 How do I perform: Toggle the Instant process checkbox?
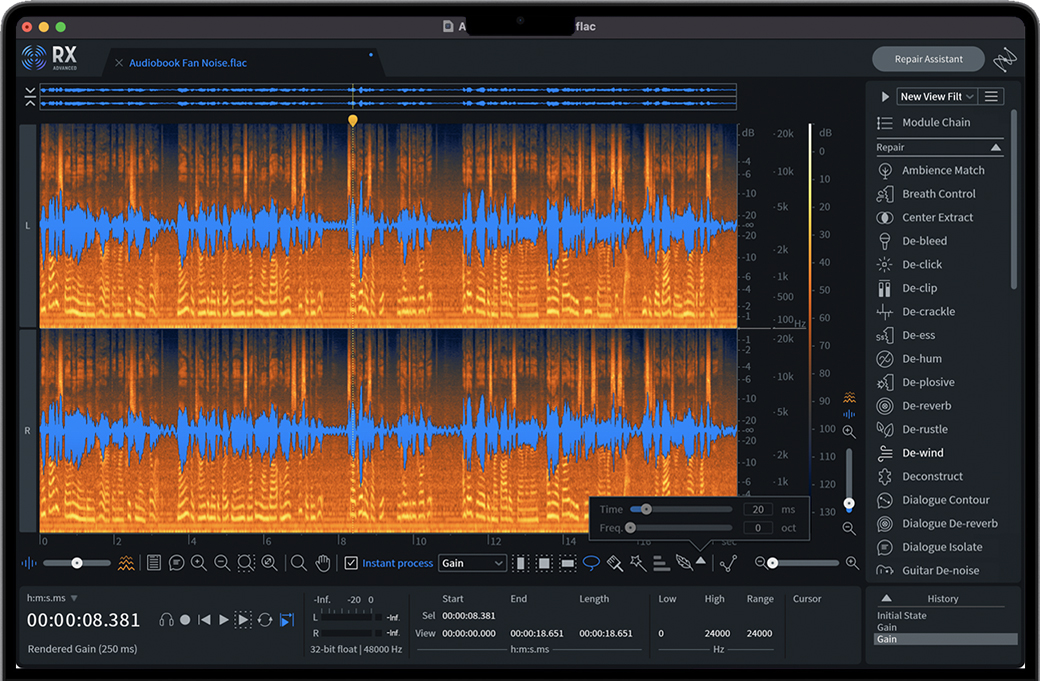click(x=351, y=563)
